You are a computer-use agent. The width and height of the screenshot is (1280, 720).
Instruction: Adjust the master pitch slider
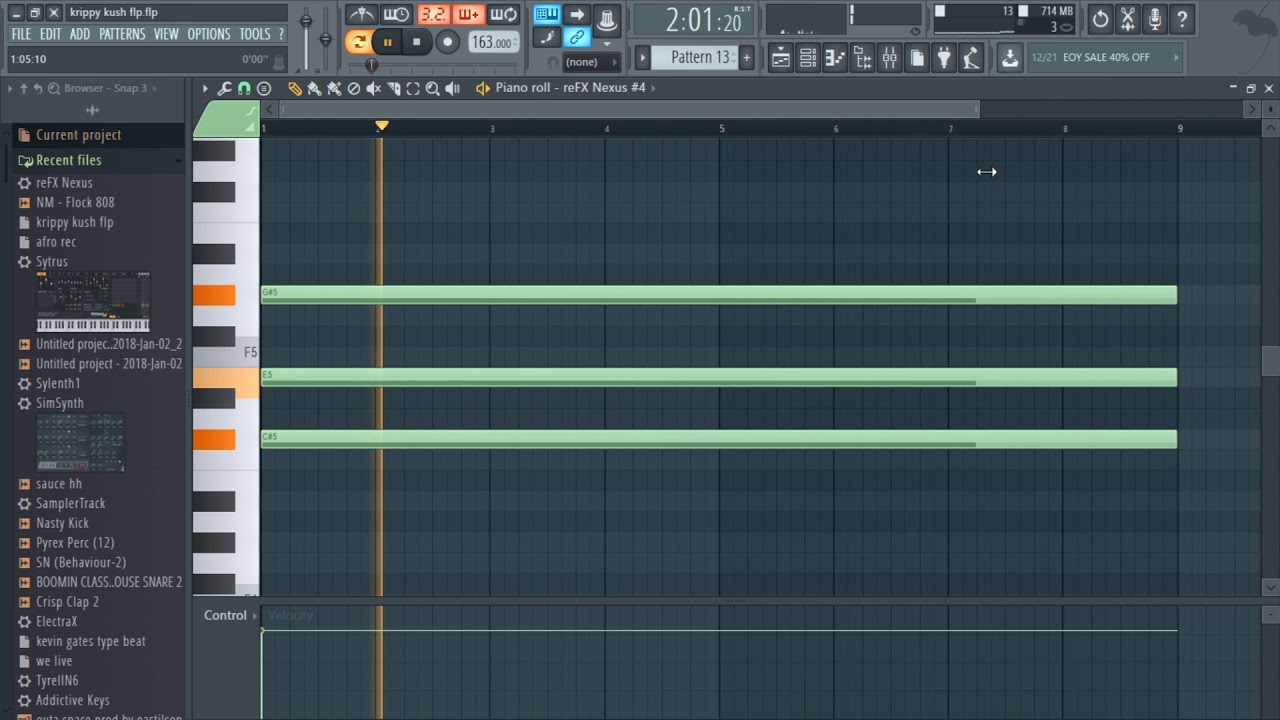325,40
